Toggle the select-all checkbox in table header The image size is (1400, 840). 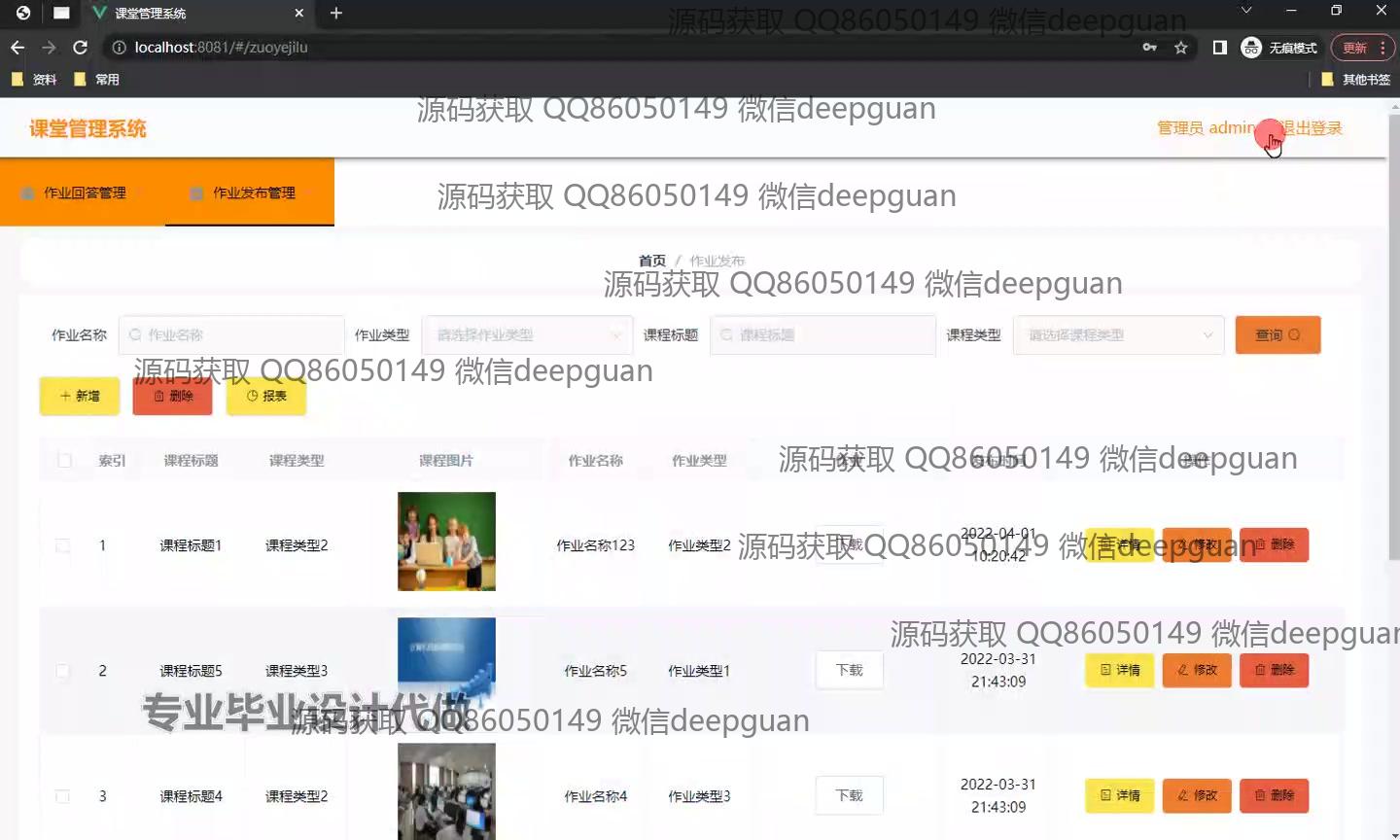click(x=64, y=461)
